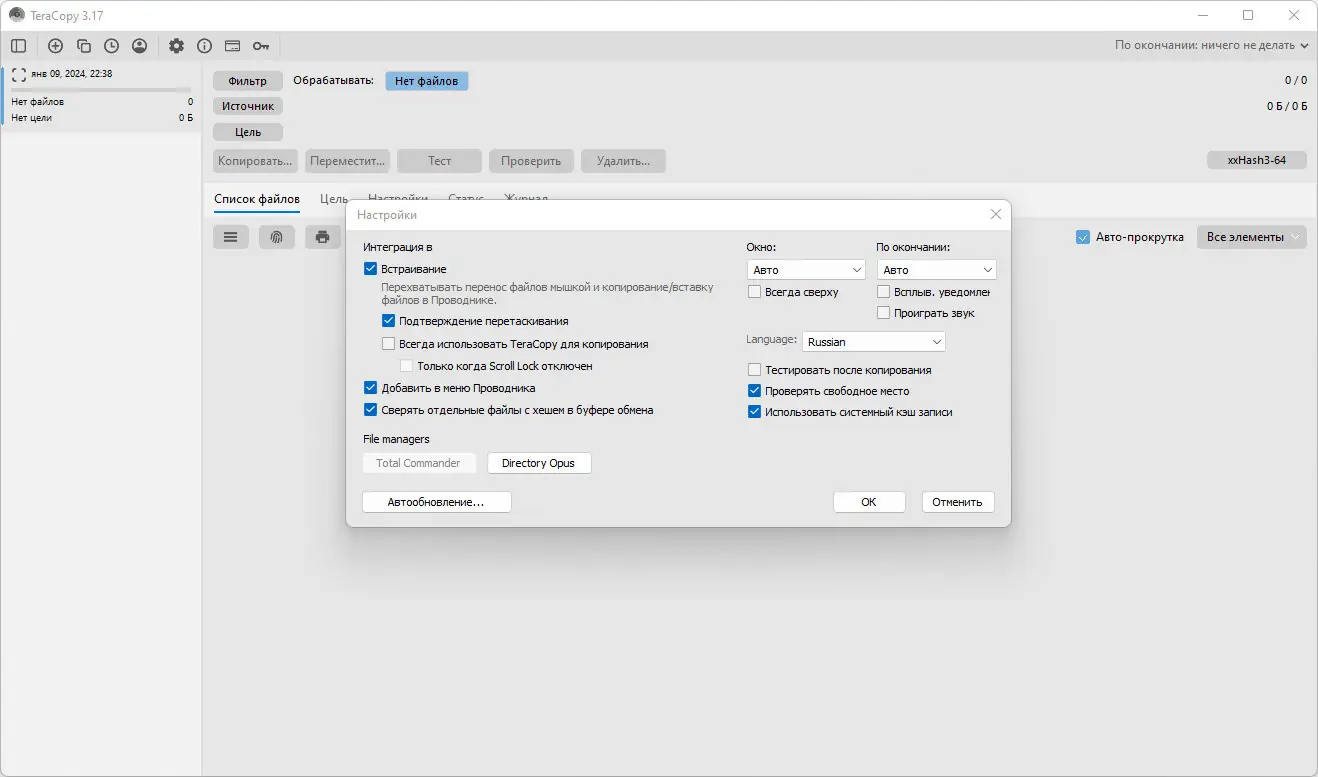
Task: Click the overlapping-squares copy icon in the toolbar
Action: [84, 46]
